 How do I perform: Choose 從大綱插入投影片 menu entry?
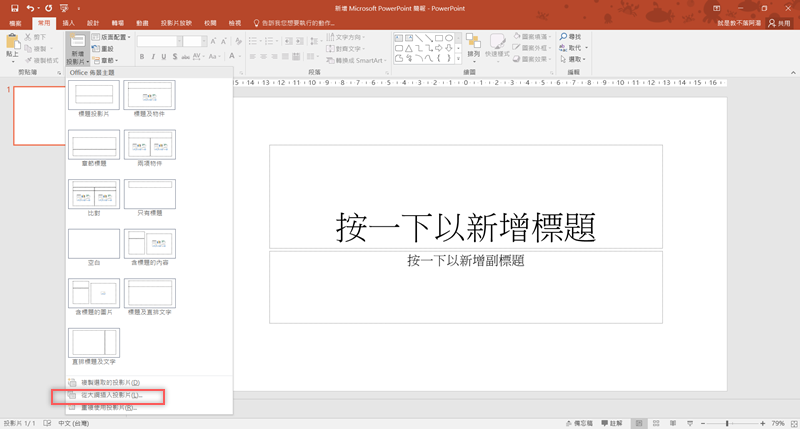[110, 395]
